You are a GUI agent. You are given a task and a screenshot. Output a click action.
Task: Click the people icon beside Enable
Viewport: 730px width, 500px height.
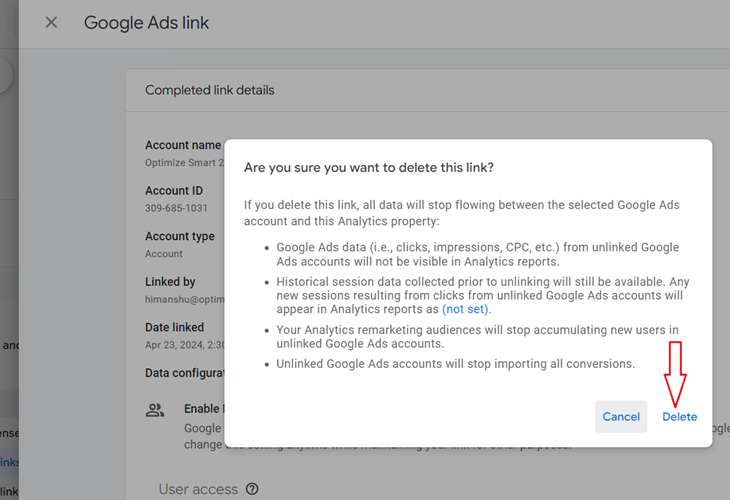pos(155,410)
